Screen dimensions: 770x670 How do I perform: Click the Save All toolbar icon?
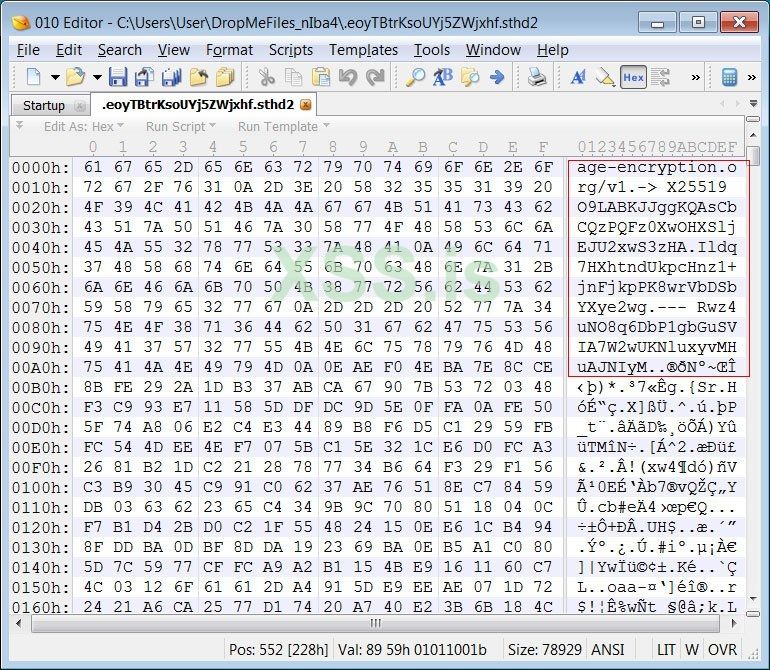click(172, 77)
